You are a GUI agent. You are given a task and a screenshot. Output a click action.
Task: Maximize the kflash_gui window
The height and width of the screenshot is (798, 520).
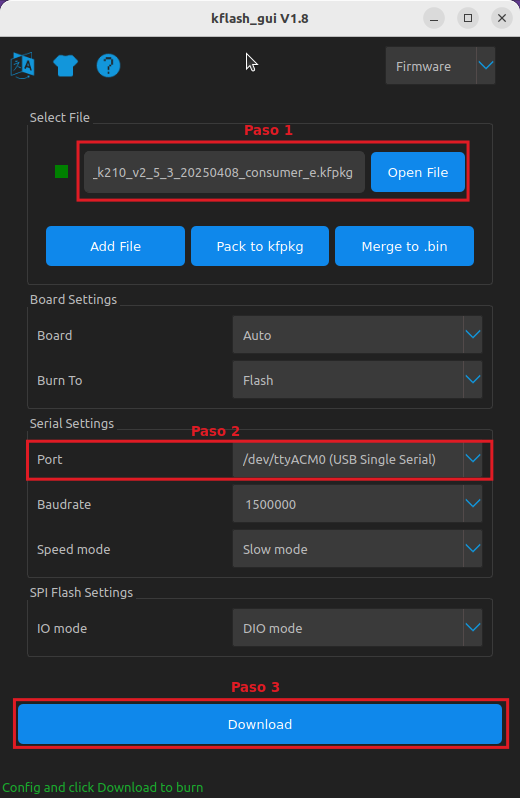point(468,18)
